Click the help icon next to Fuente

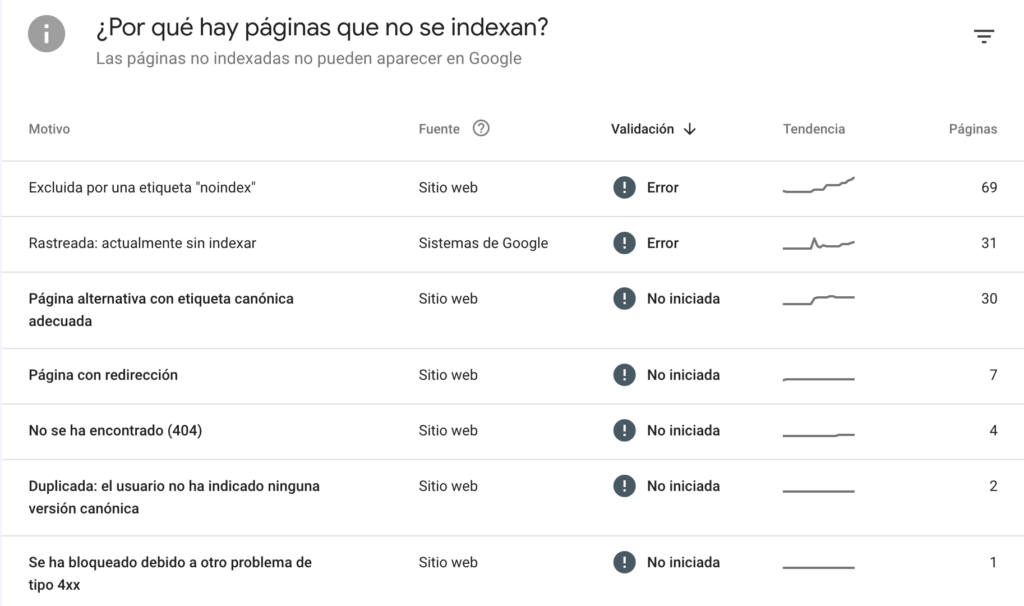482,128
